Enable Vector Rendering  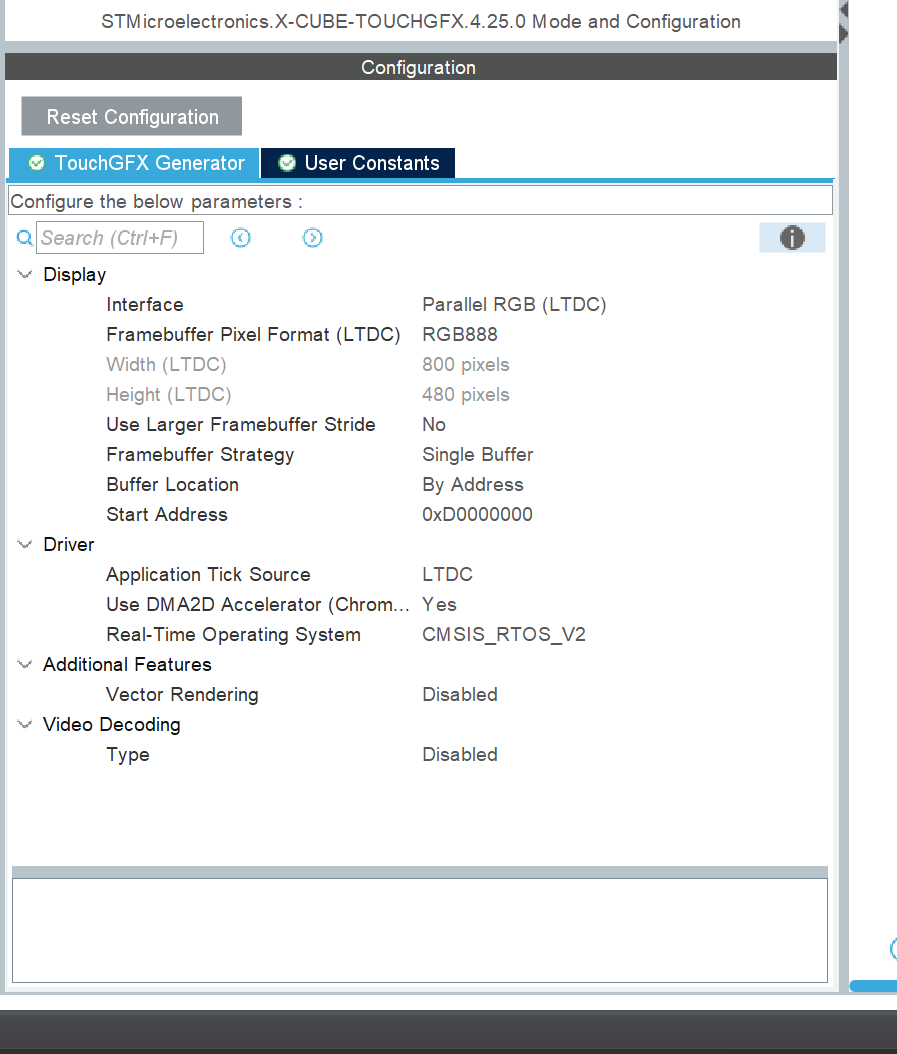tap(460, 694)
